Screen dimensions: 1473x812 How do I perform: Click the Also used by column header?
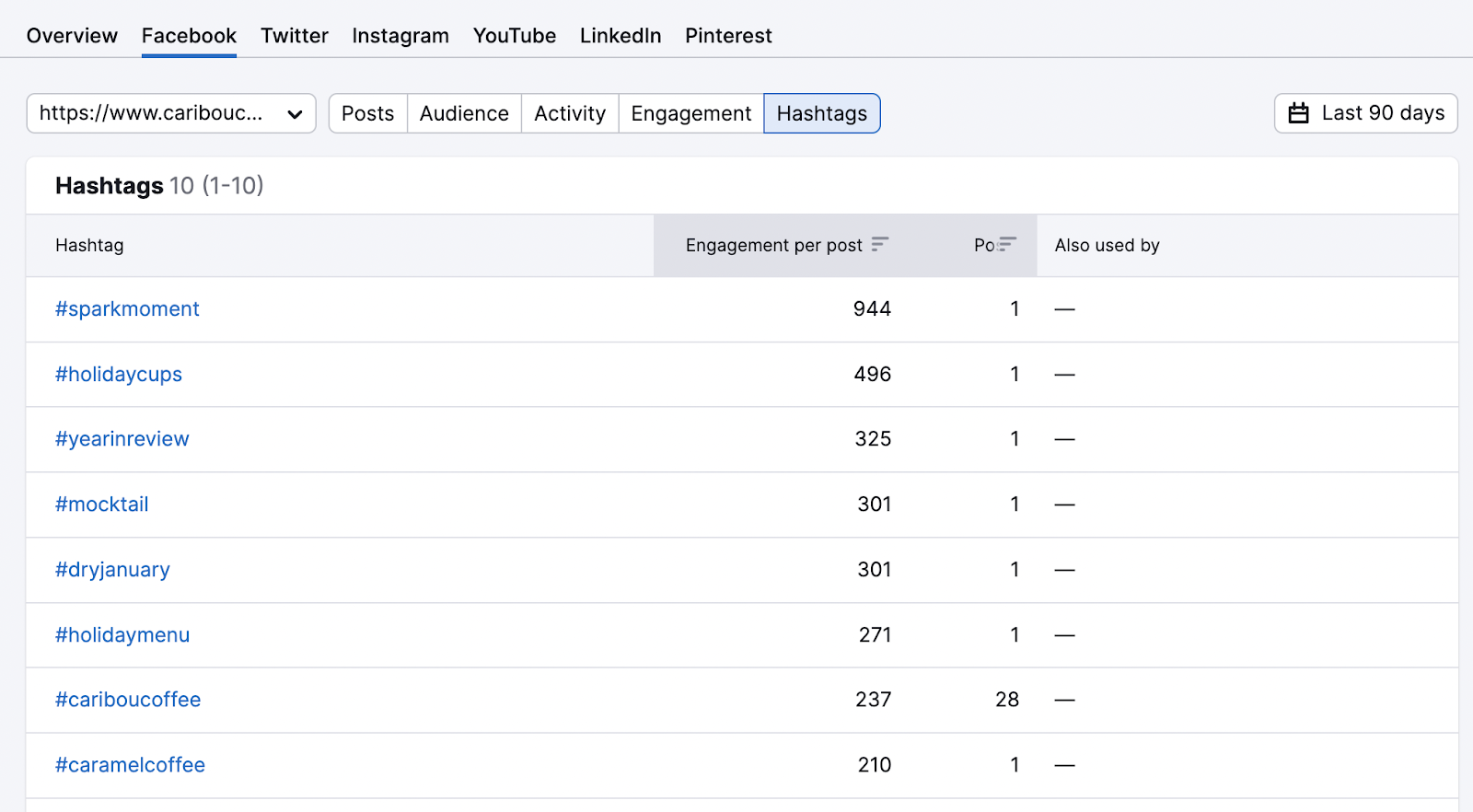point(1107,246)
